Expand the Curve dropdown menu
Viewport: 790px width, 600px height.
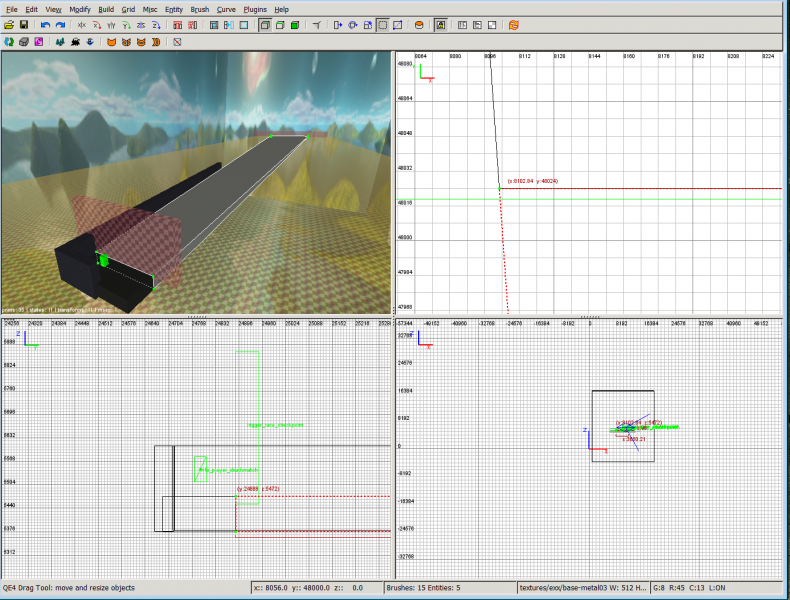[226, 9]
